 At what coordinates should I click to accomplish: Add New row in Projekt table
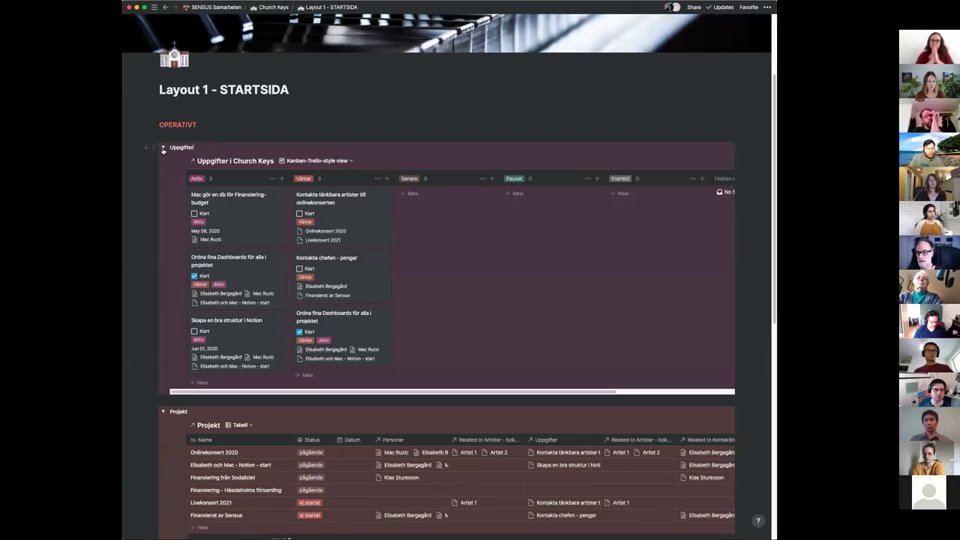click(x=199, y=527)
